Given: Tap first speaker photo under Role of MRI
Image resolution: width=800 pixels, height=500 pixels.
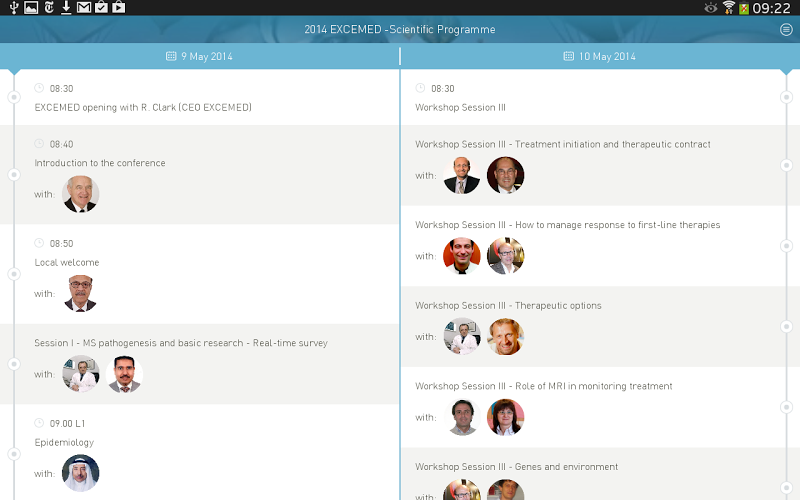Looking at the screenshot, I should point(462,417).
